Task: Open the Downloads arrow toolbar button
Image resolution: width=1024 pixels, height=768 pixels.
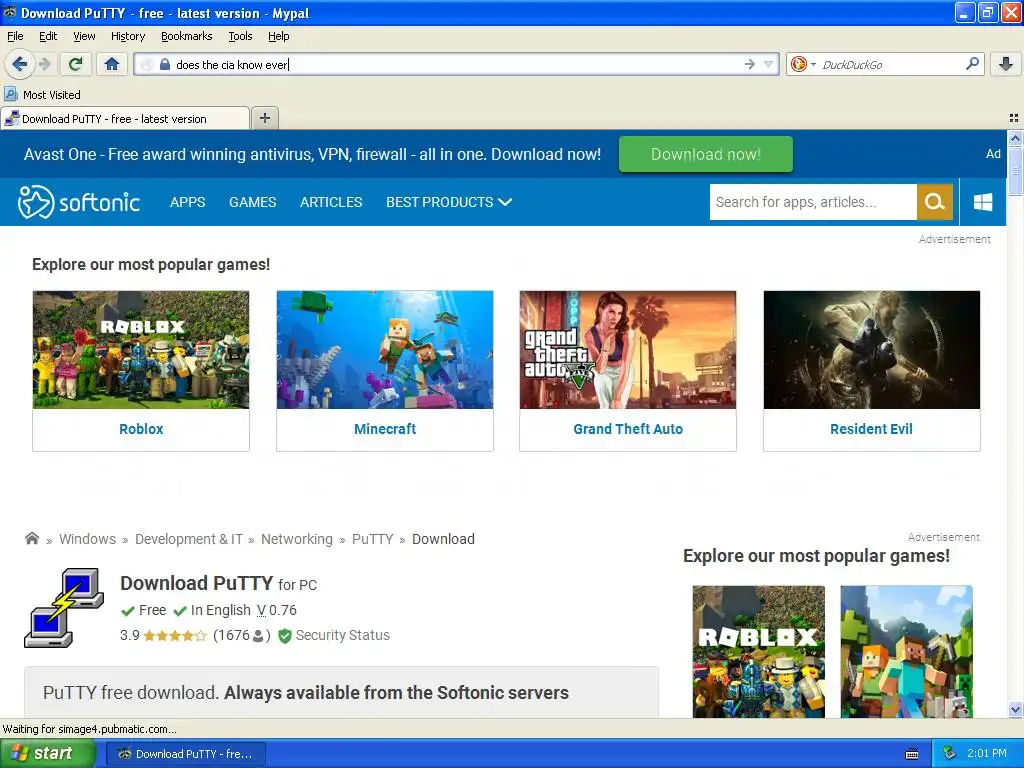Action: [1006, 64]
